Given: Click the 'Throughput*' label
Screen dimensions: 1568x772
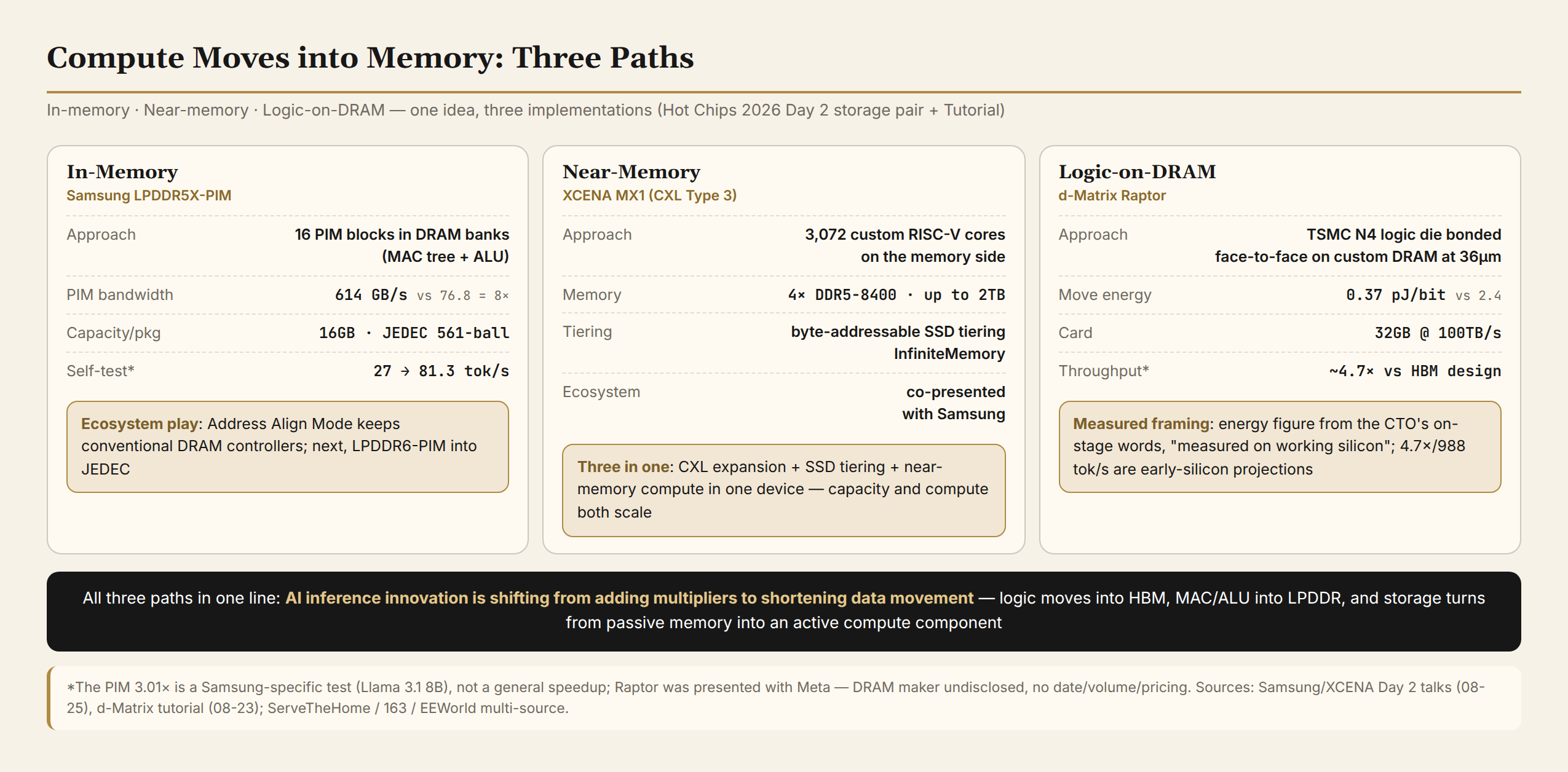Looking at the screenshot, I should (1104, 371).
